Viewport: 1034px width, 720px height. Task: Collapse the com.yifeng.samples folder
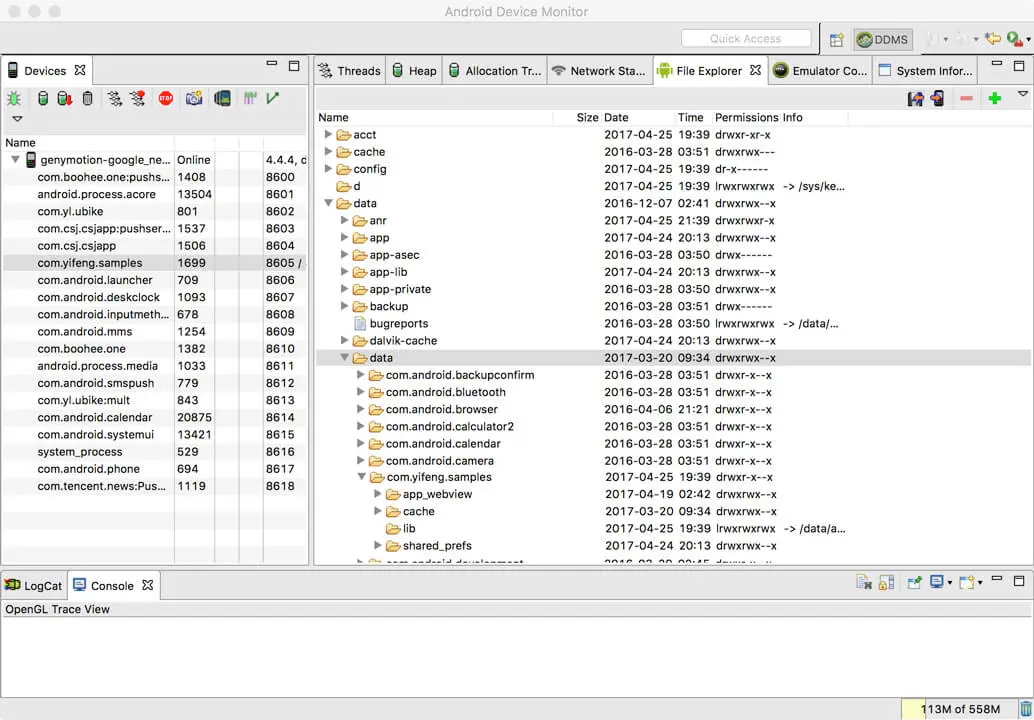coord(361,477)
